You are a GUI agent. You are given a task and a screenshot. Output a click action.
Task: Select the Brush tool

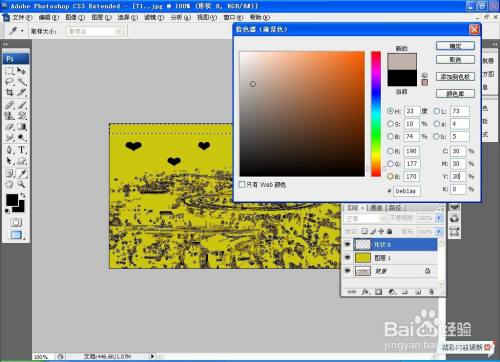[x=22, y=105]
